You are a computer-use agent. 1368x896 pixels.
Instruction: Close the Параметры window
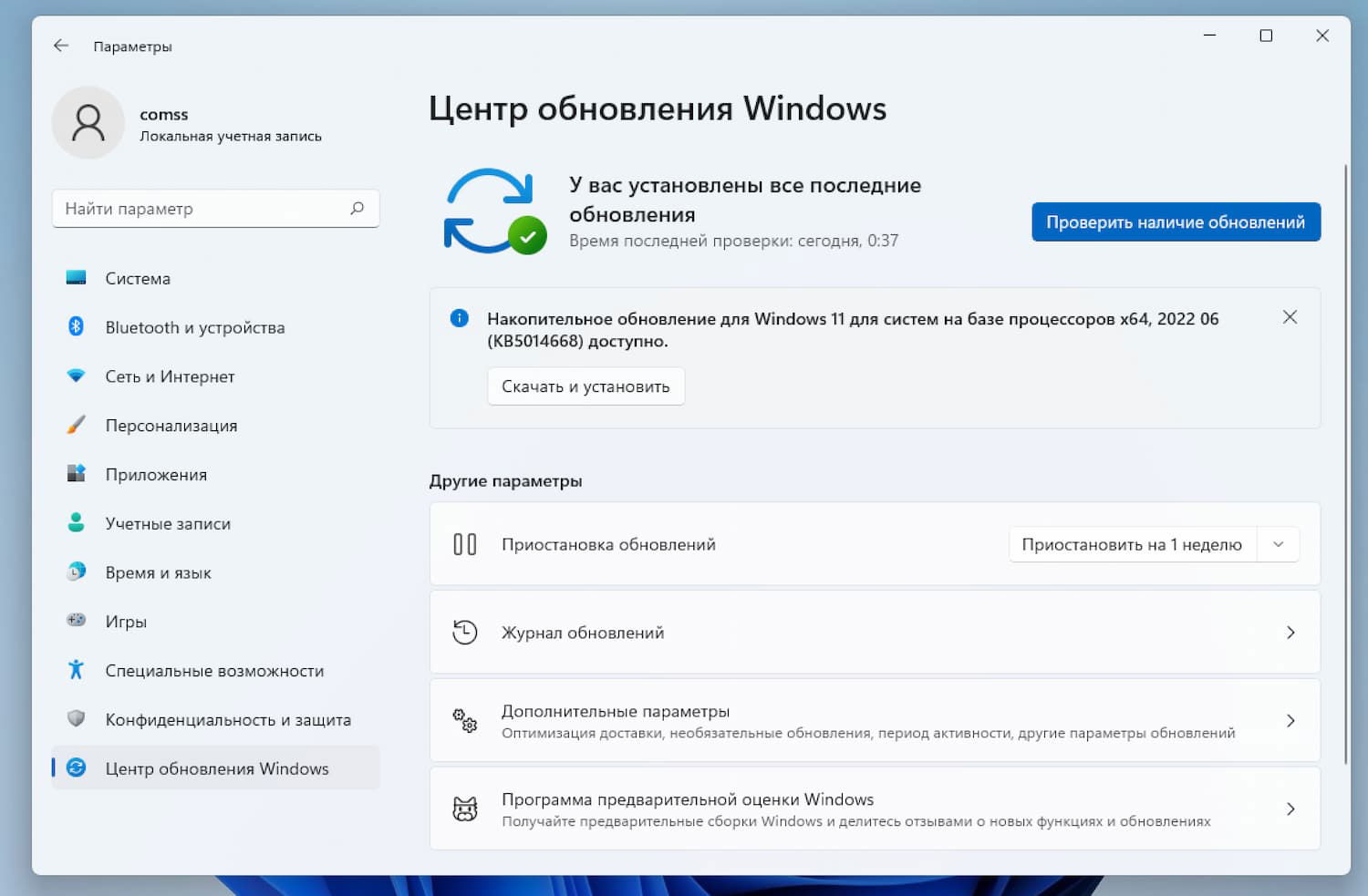click(1322, 36)
